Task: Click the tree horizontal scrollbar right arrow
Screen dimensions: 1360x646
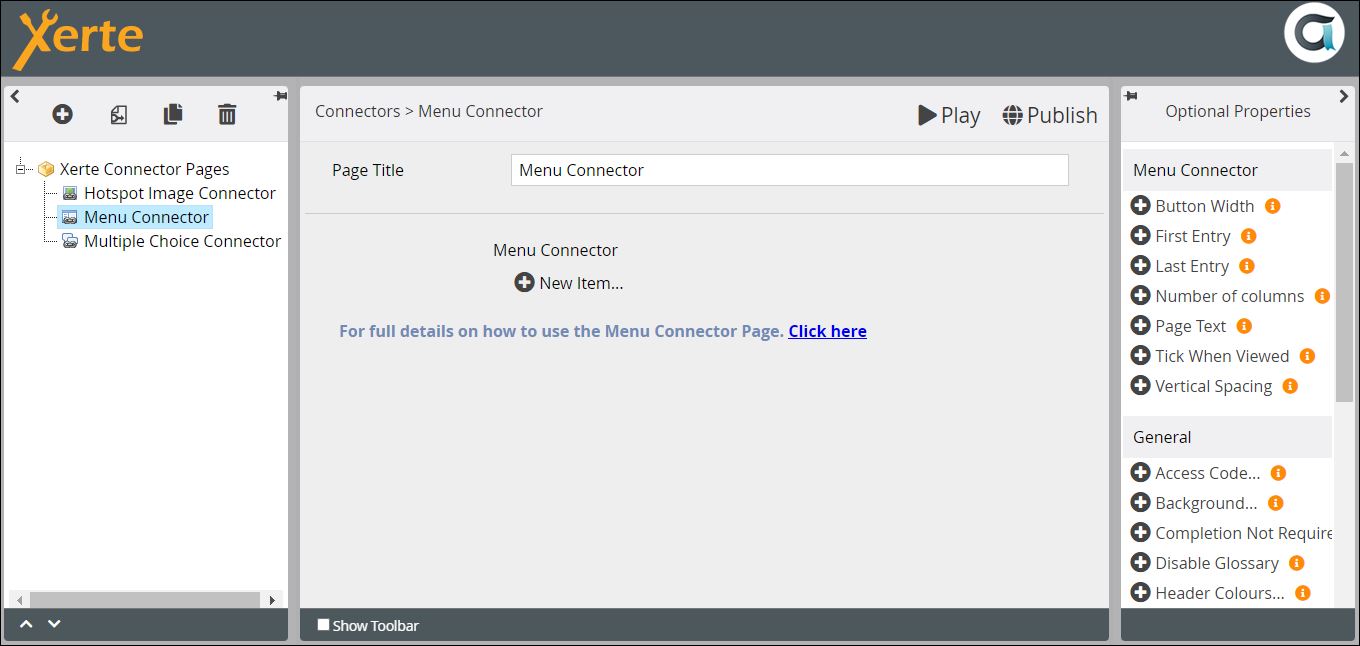Action: [272, 600]
